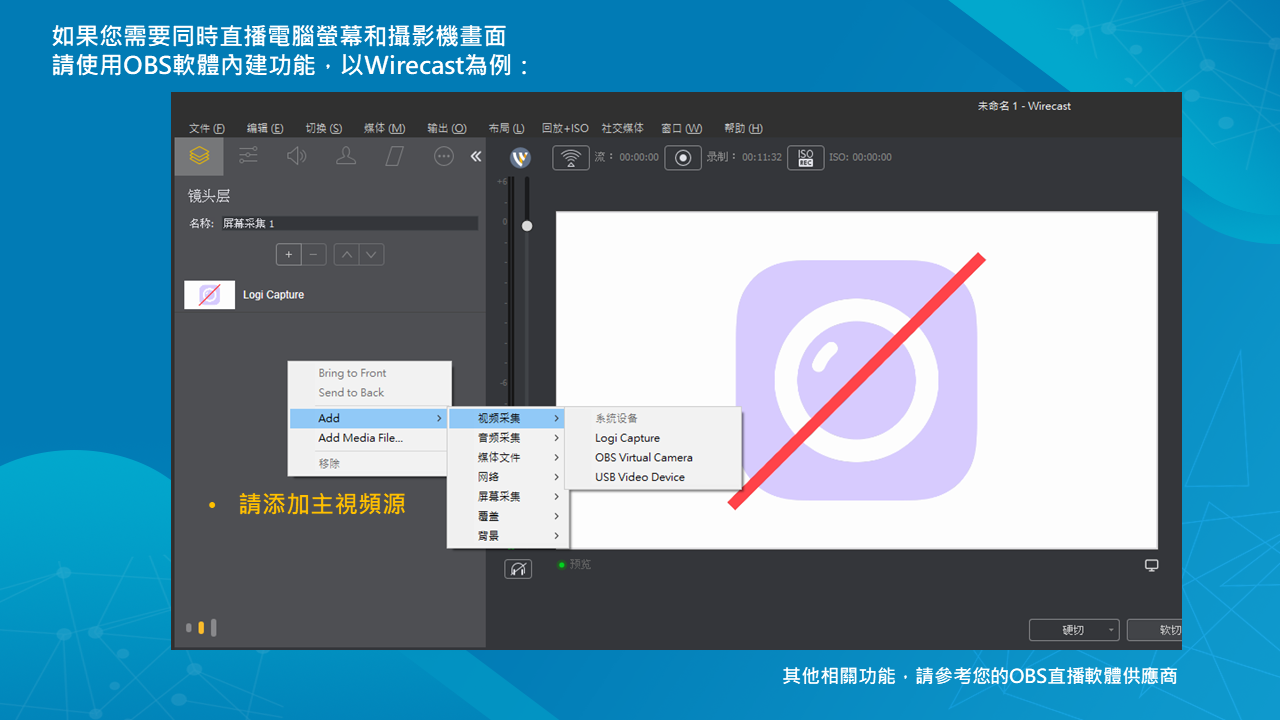
Task: Click the monitor icon below the preview
Action: point(1152,565)
